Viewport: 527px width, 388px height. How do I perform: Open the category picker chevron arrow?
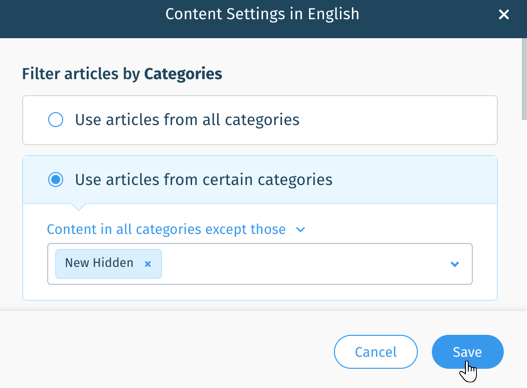pos(454,264)
